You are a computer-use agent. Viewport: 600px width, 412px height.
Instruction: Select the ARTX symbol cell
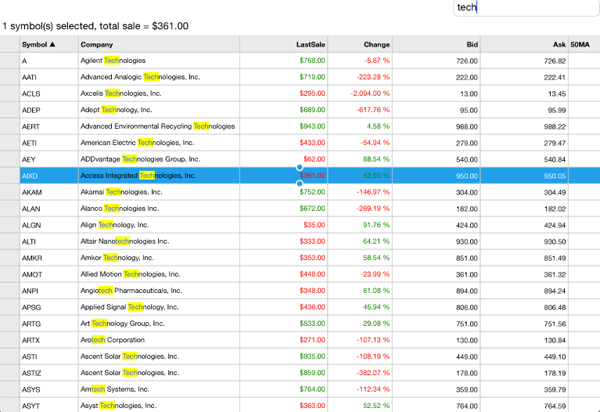(49, 340)
